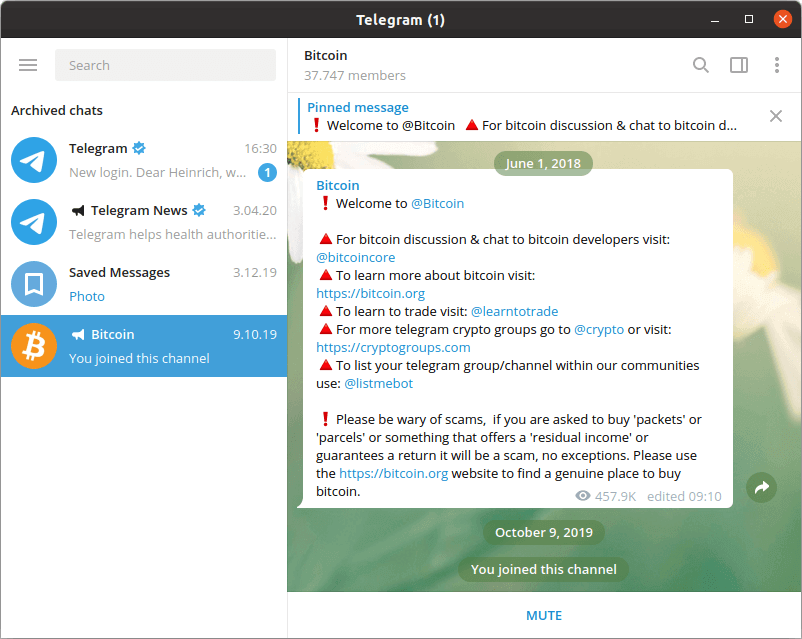Select the Telegram News chat title

point(139,210)
